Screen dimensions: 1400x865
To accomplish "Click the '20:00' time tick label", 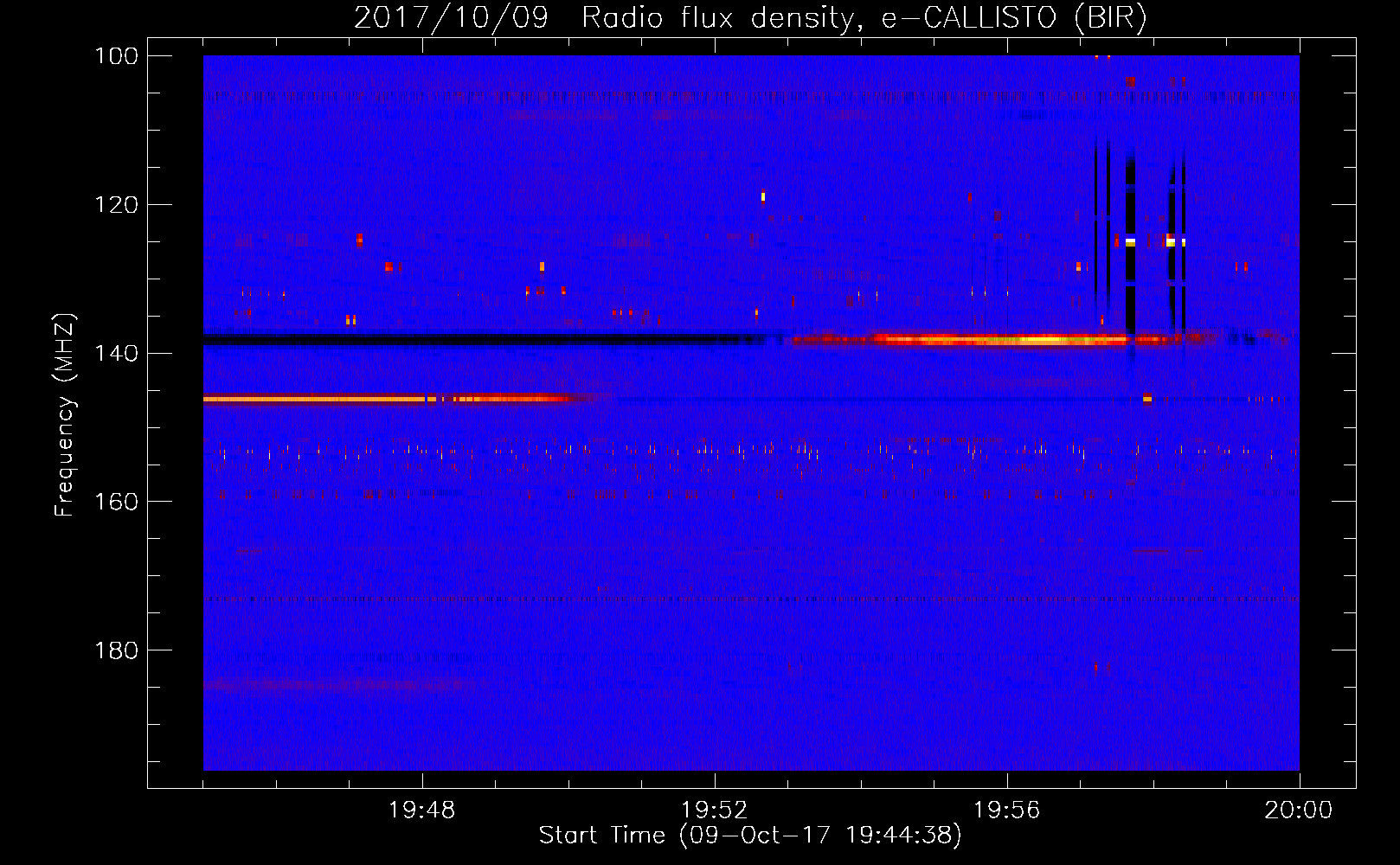I will 1299,811.
